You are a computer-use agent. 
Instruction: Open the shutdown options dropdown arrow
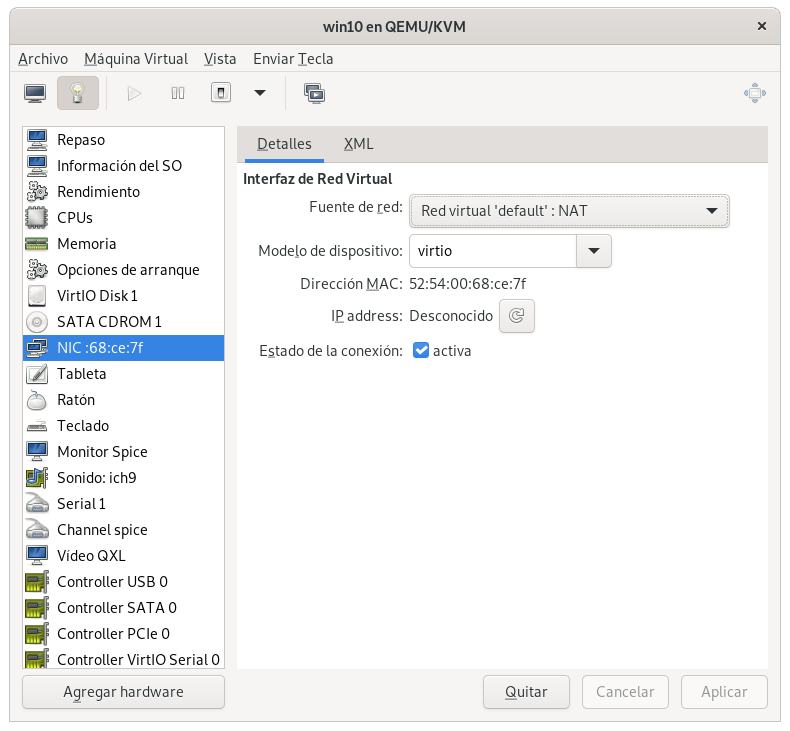pyautogui.click(x=260, y=93)
